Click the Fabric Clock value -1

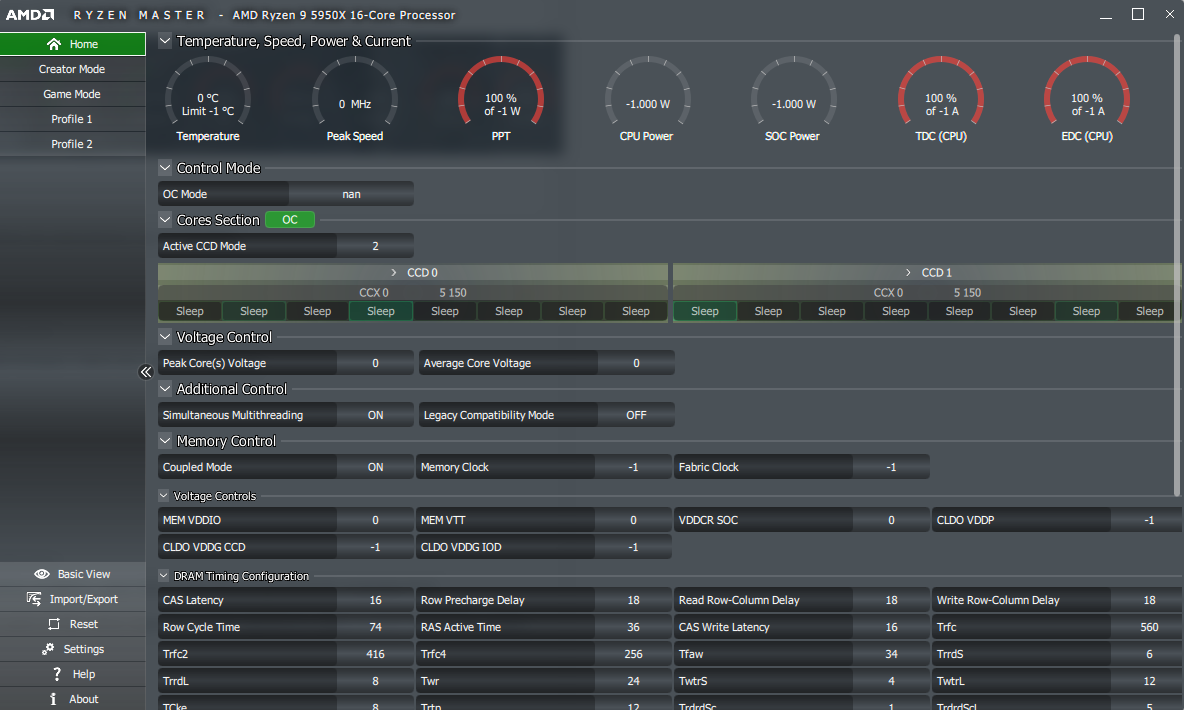point(891,467)
